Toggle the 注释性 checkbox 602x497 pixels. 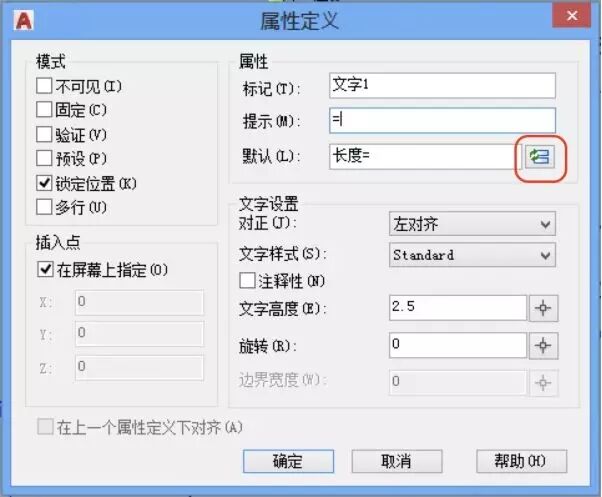(247, 281)
